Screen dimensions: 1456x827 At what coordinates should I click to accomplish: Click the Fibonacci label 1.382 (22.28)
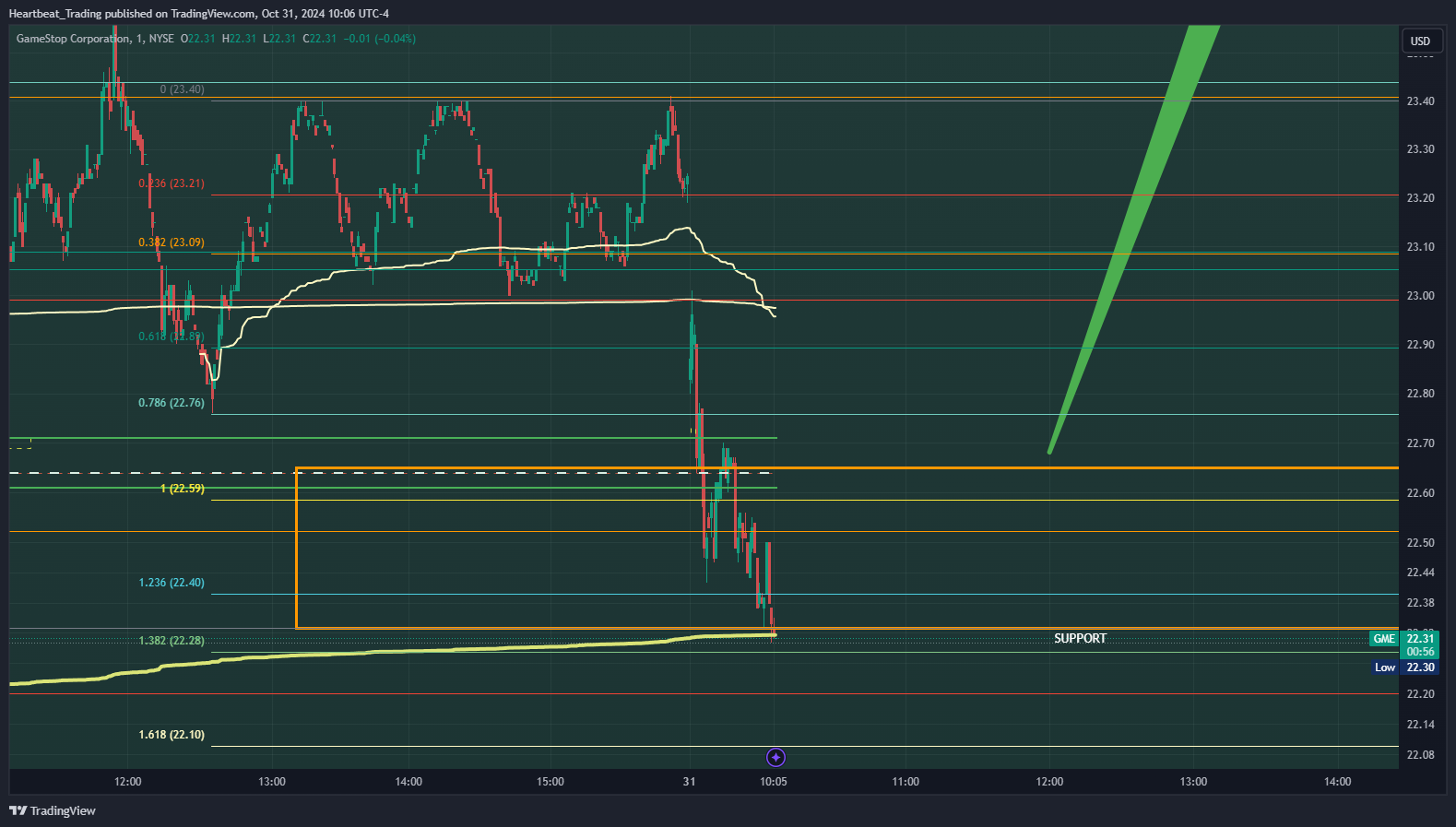click(x=172, y=641)
